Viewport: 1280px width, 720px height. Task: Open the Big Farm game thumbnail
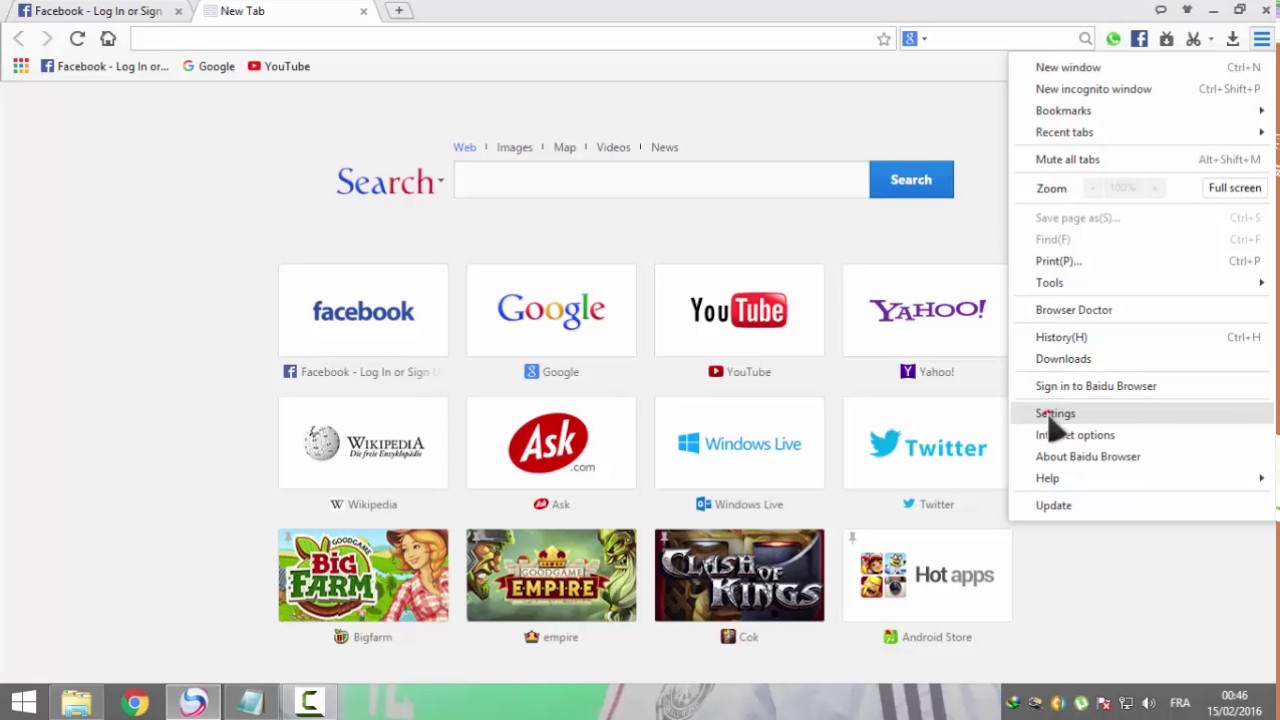363,575
